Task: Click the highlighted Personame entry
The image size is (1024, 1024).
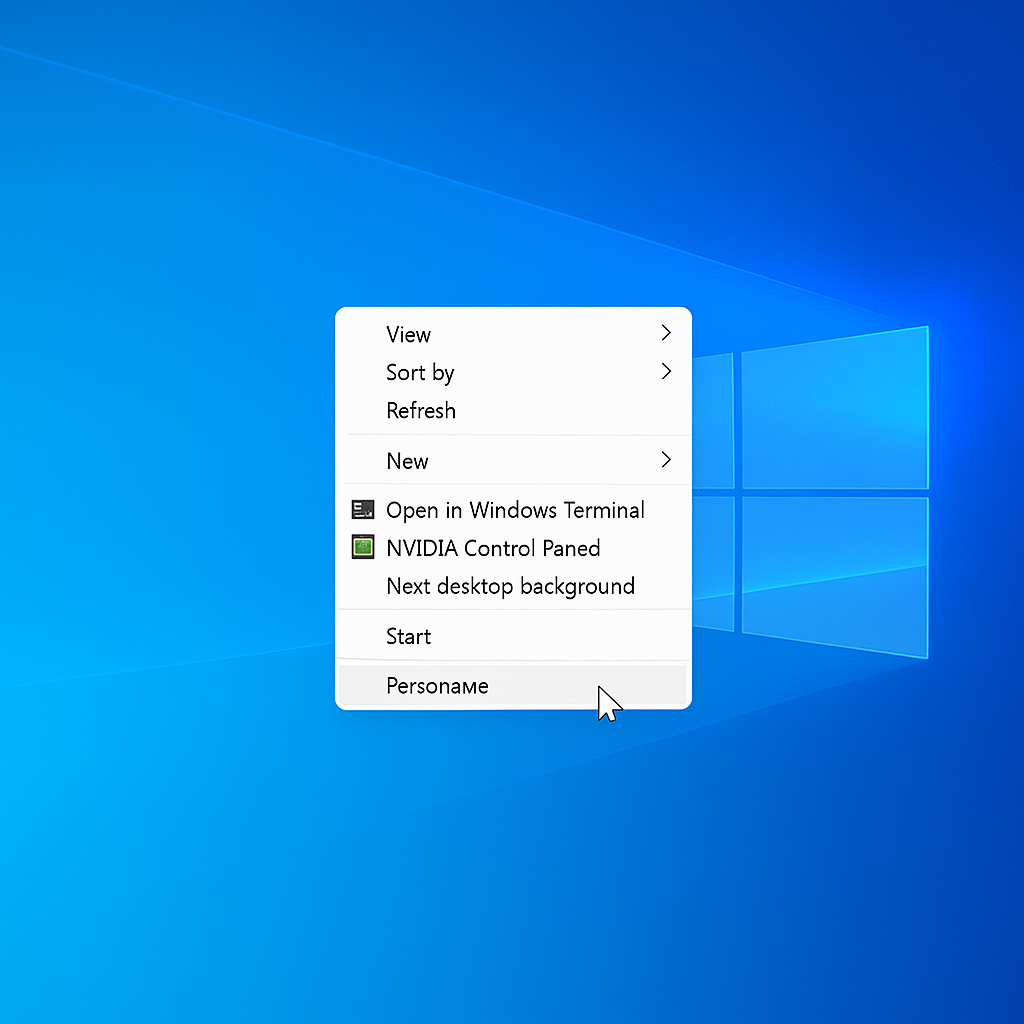Action: pos(513,686)
